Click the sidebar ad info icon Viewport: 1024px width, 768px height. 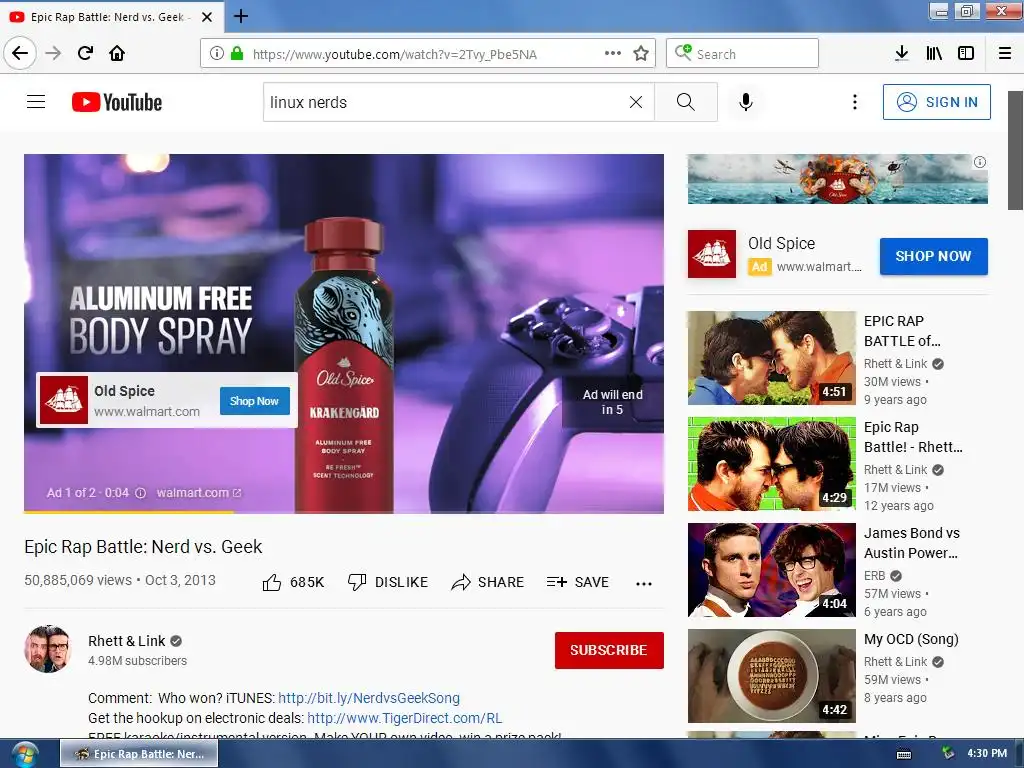coord(980,162)
